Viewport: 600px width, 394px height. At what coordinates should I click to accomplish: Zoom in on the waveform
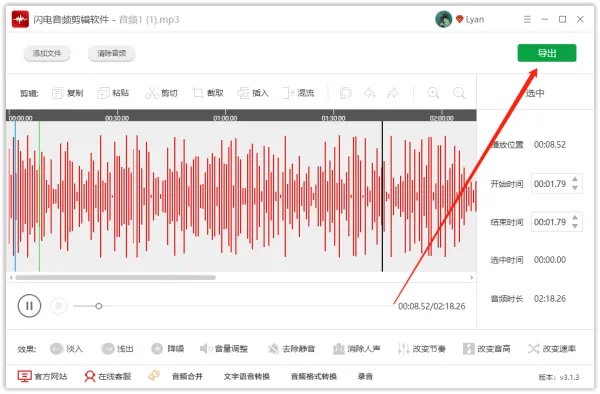[x=433, y=93]
